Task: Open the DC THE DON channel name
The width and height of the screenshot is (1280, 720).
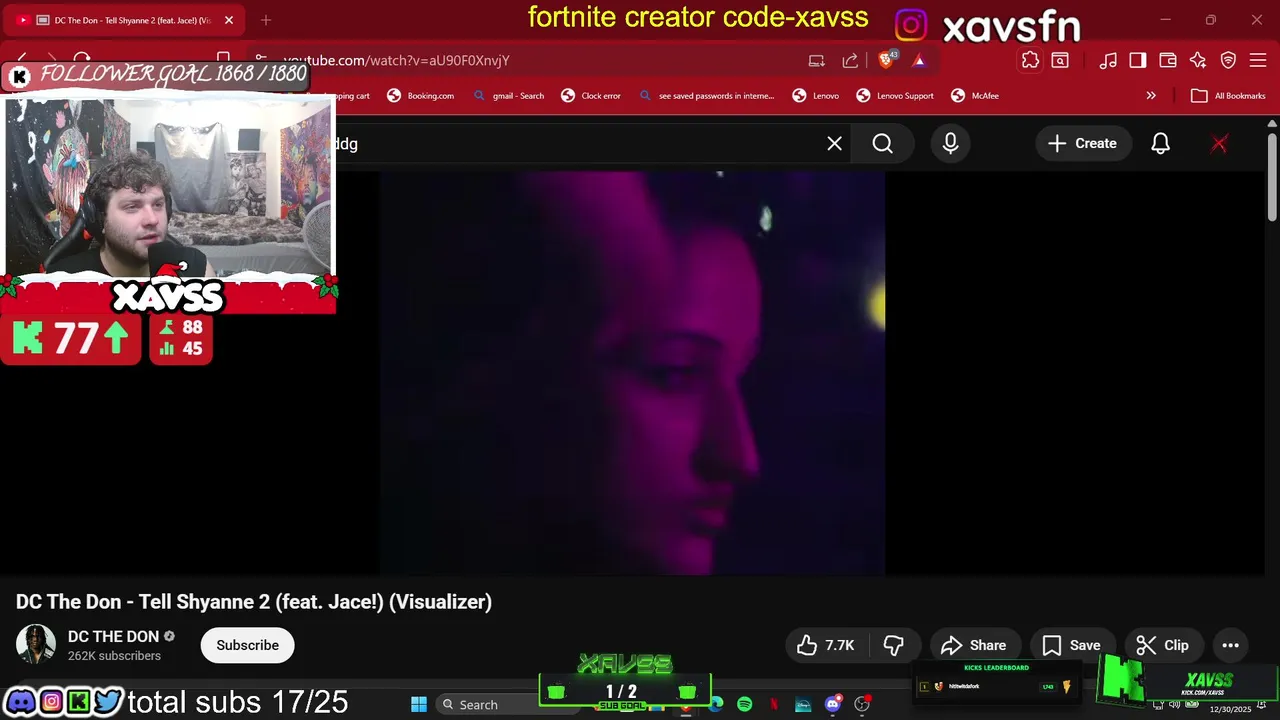Action: coord(113,637)
